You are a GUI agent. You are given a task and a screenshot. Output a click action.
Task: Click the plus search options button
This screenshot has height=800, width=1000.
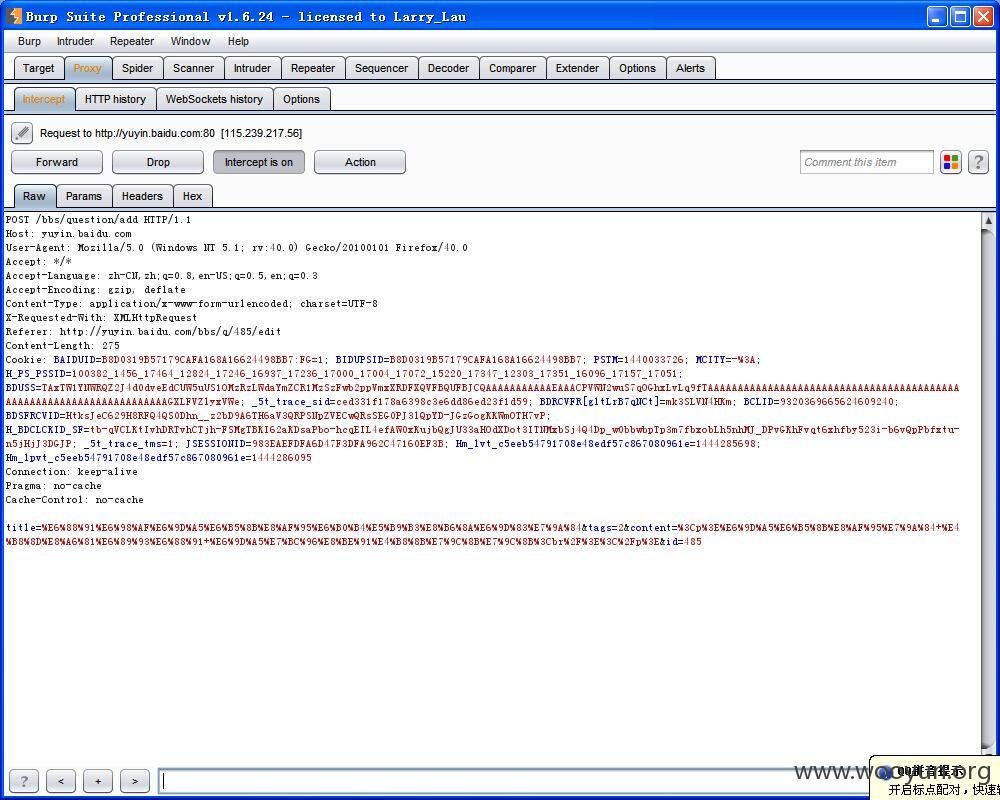point(98,781)
